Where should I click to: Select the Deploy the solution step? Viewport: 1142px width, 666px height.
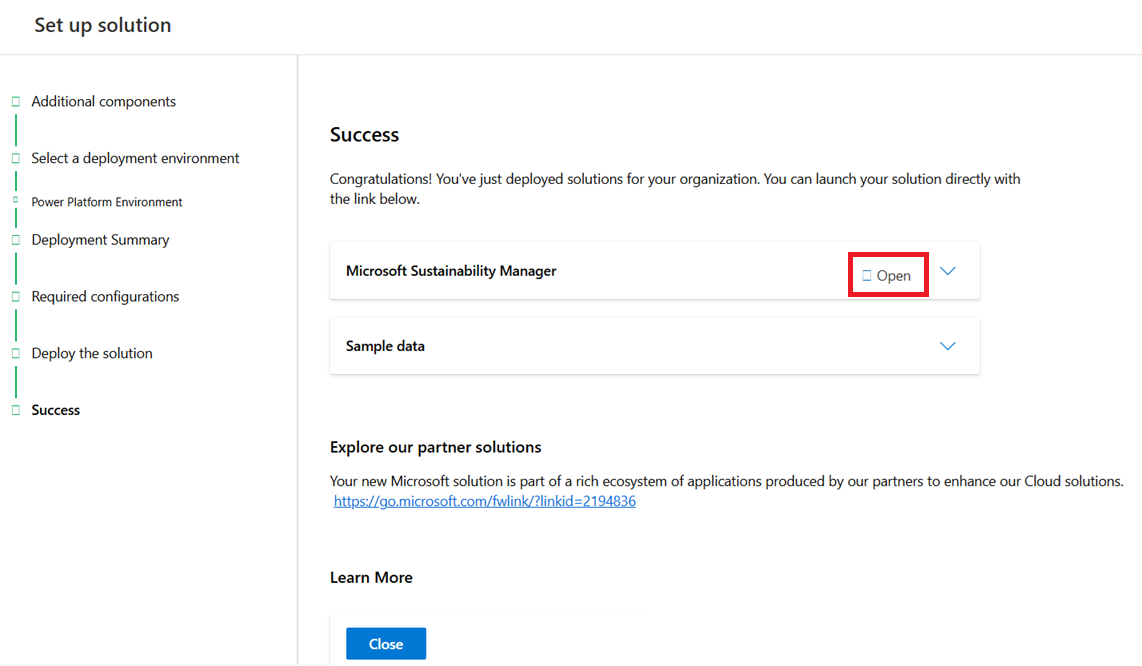pos(92,353)
